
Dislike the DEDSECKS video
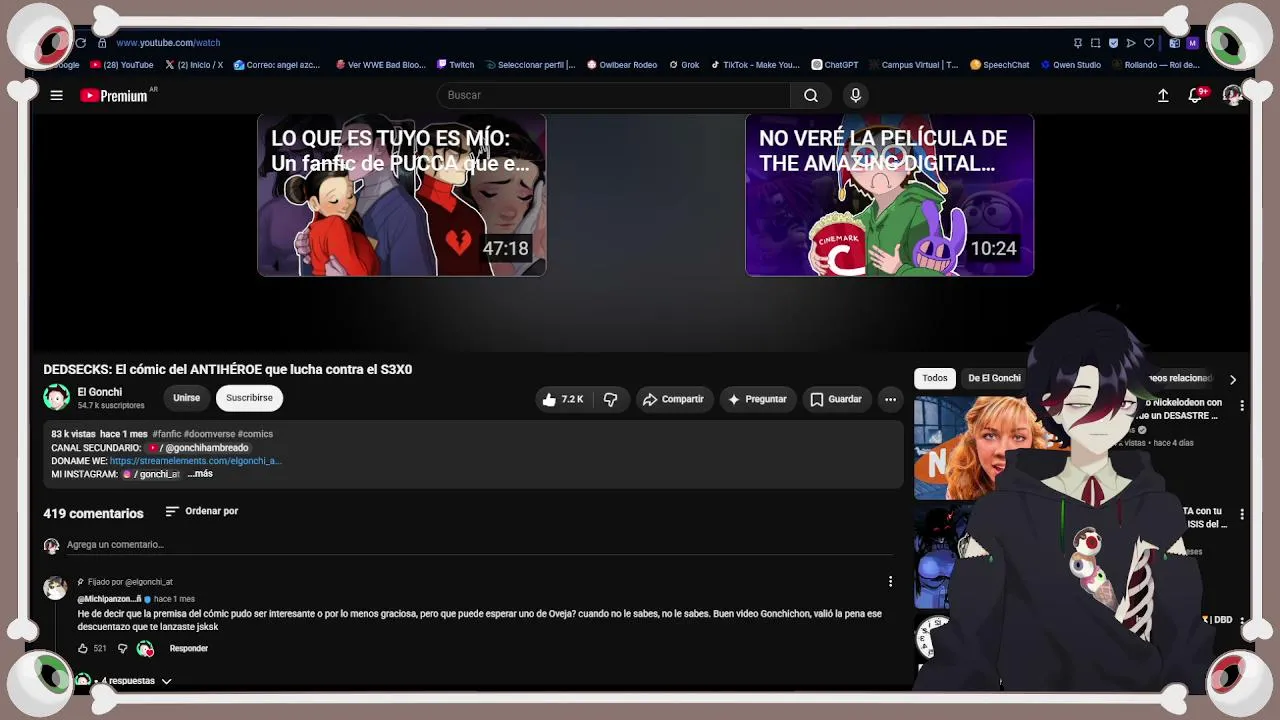point(610,399)
